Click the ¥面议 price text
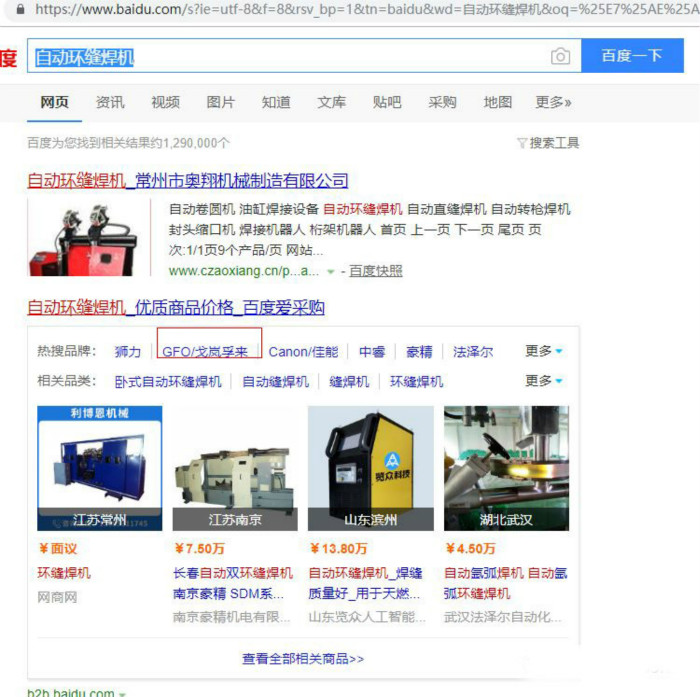This screenshot has height=697, width=700. [x=58, y=548]
